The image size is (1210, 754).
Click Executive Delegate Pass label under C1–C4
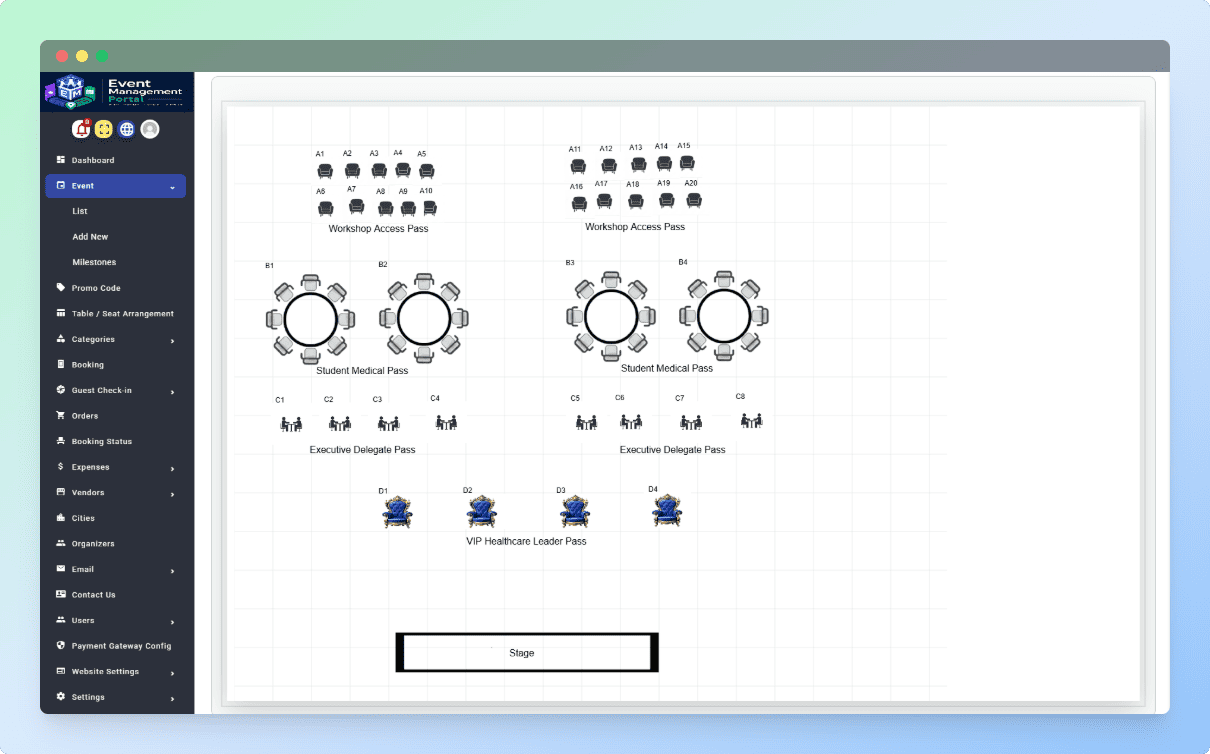click(x=362, y=450)
